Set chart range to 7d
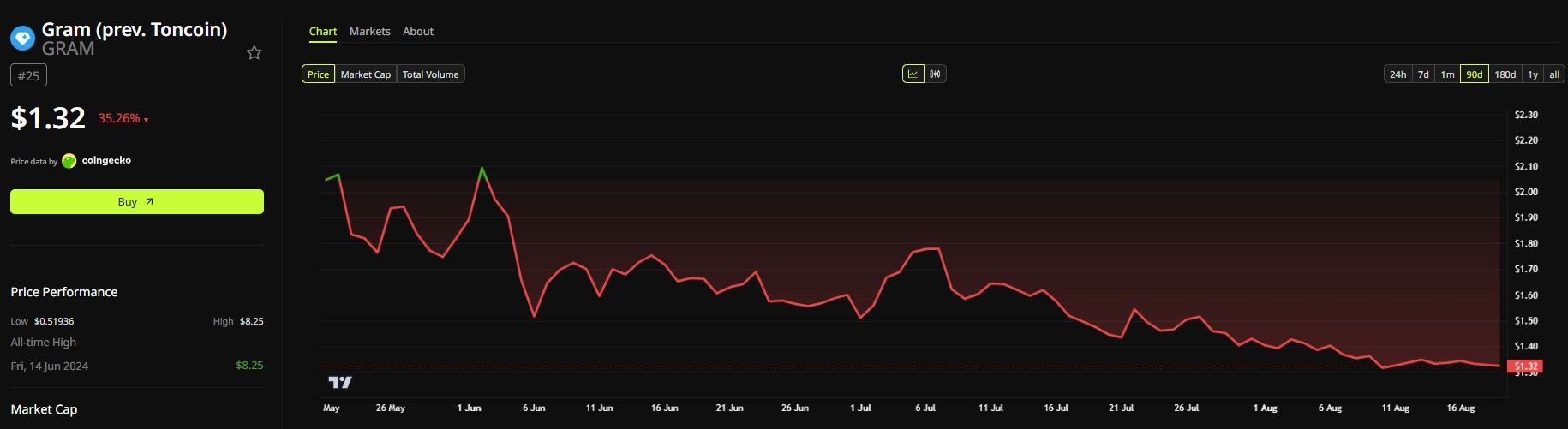 point(1423,74)
